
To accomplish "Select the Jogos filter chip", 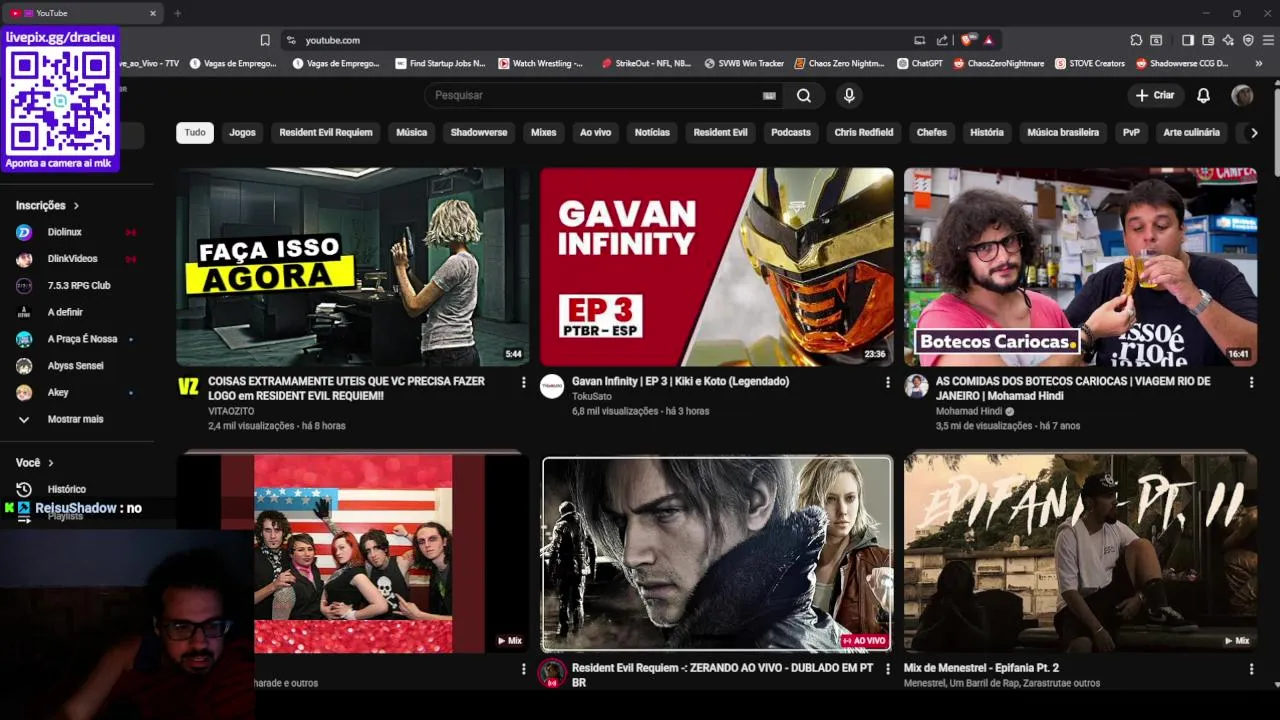I will 242,132.
